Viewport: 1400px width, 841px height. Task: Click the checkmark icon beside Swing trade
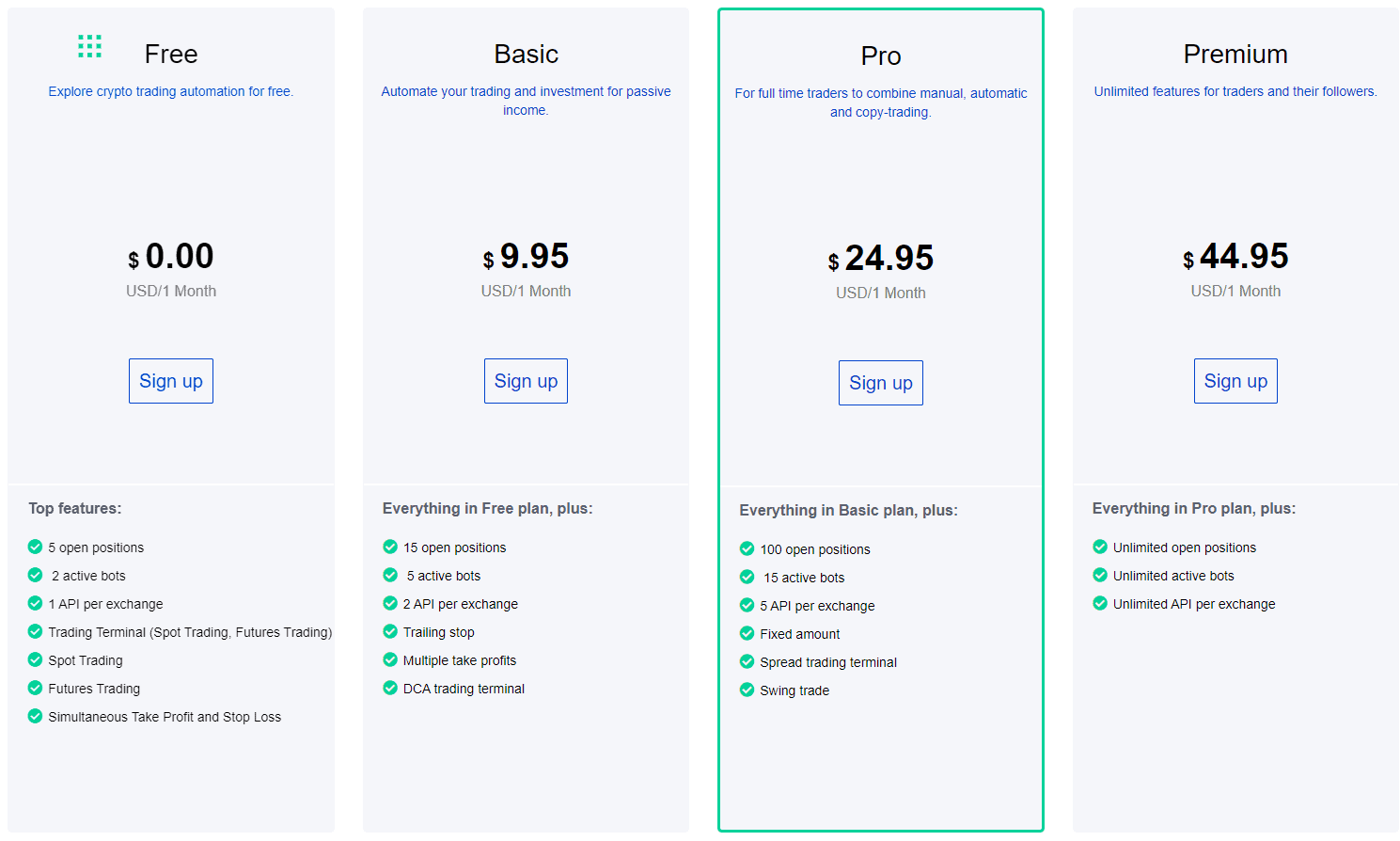click(747, 690)
